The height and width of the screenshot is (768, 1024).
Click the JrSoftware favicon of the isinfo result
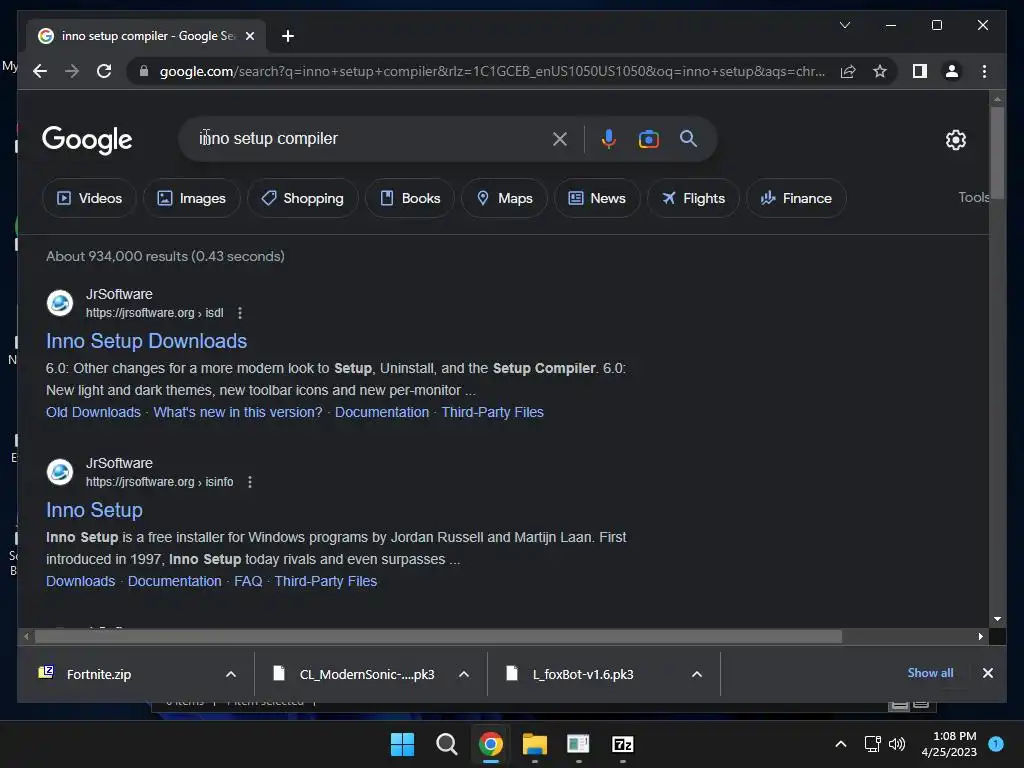pos(60,472)
